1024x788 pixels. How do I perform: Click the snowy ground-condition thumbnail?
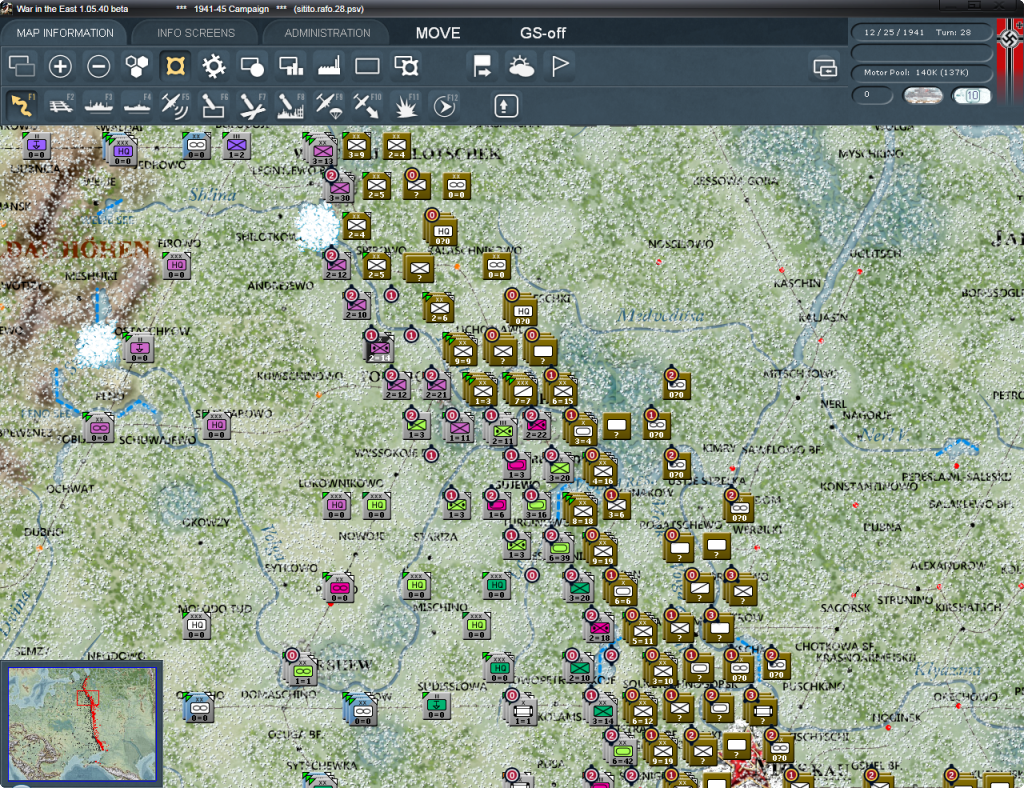point(923,96)
